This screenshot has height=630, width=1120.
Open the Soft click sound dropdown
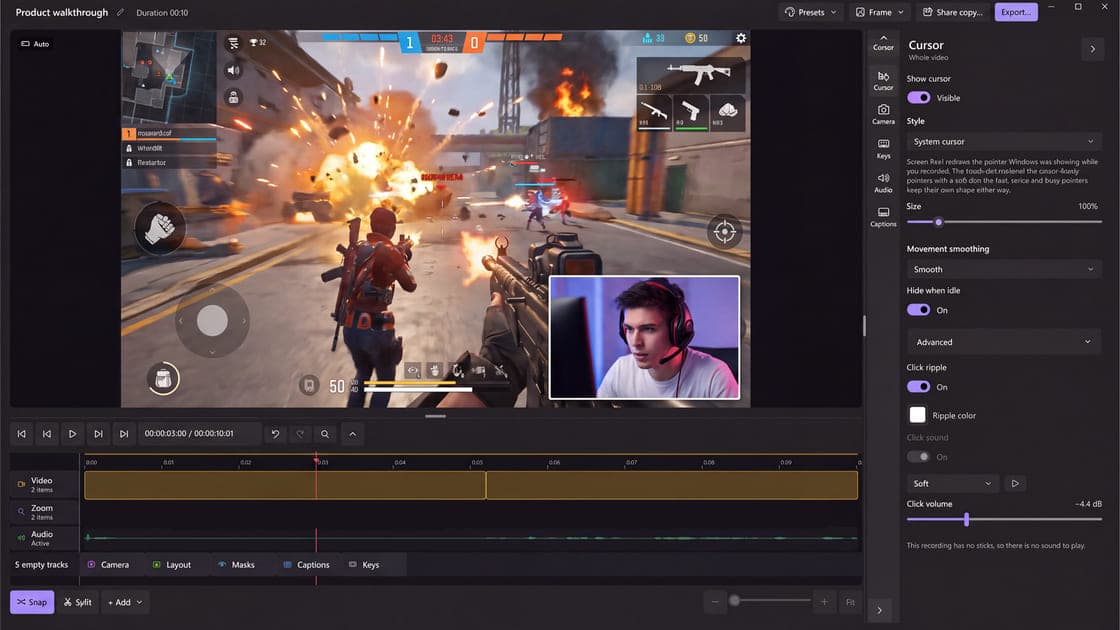pyautogui.click(x=953, y=484)
